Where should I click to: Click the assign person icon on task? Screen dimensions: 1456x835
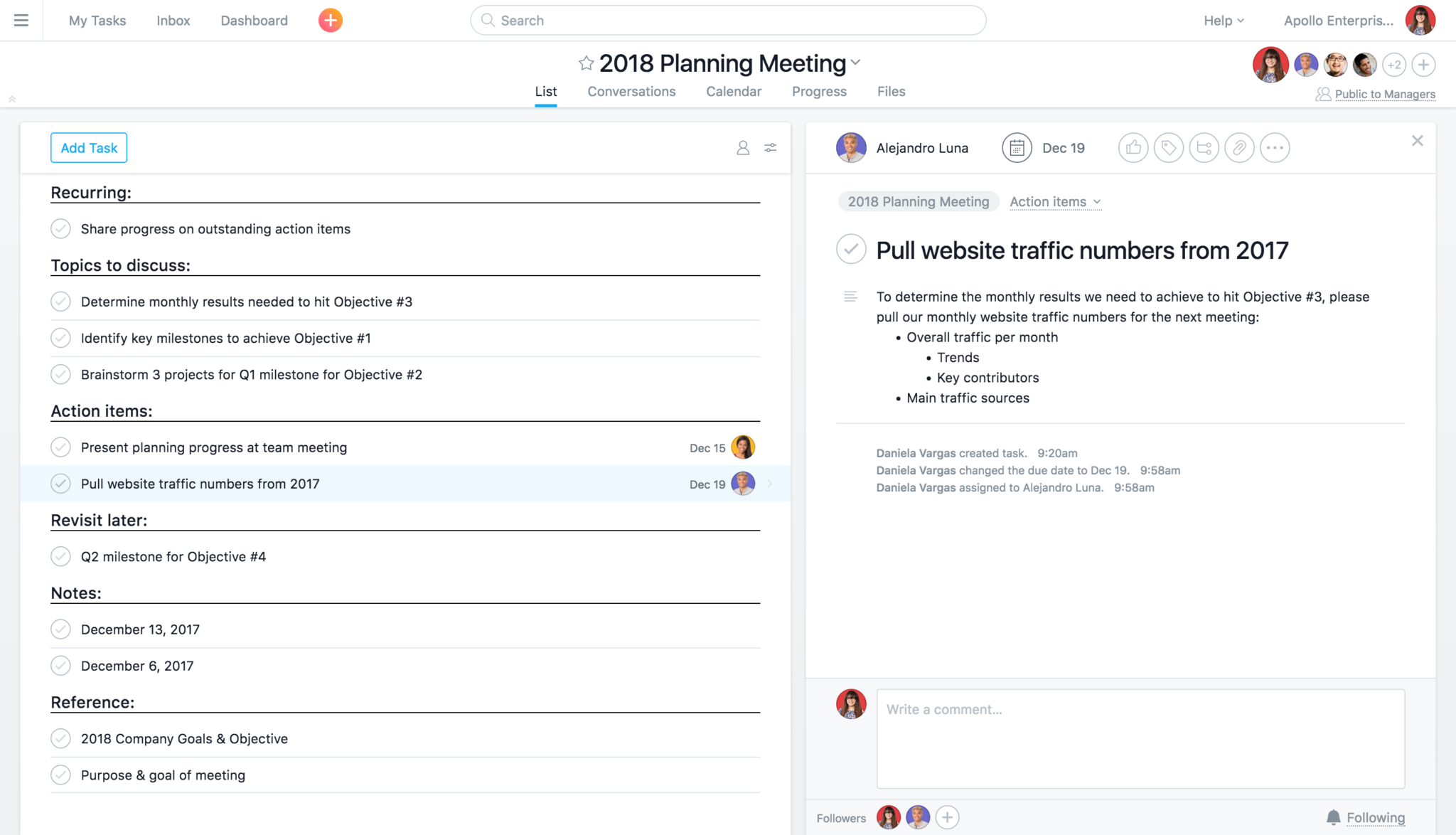(743, 146)
